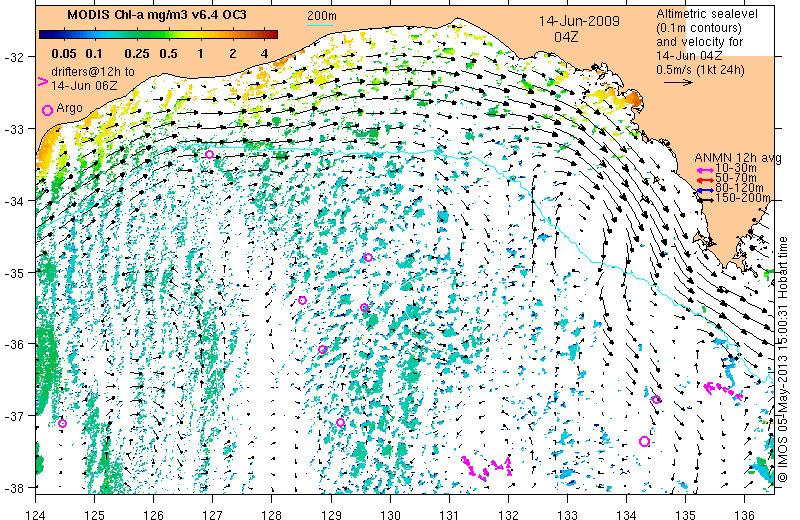800x520 pixels.
Task: Click the cyan 200m contour legend line
Action: [x=320, y=25]
